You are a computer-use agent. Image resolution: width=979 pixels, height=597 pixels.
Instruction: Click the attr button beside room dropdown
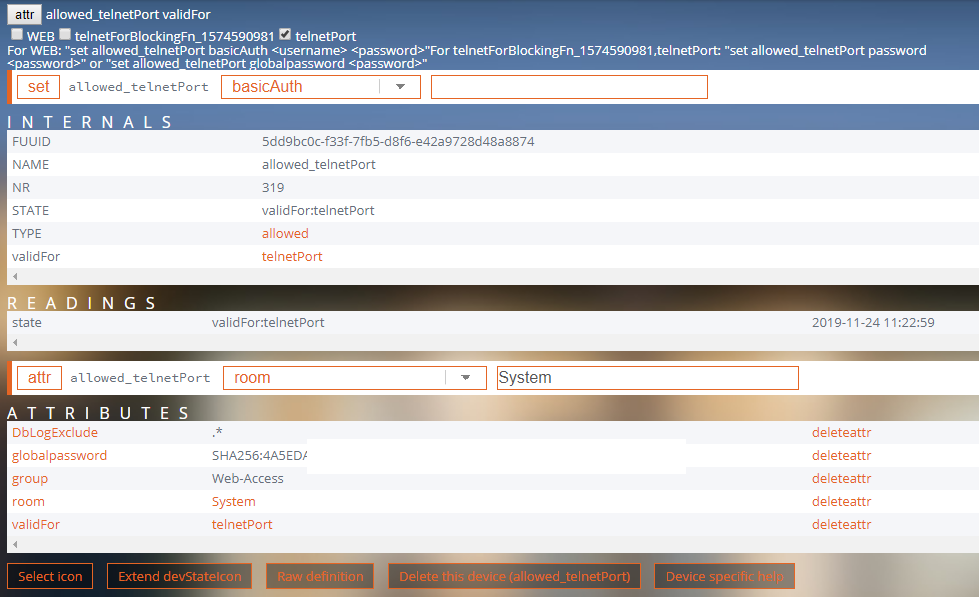pyautogui.click(x=39, y=378)
